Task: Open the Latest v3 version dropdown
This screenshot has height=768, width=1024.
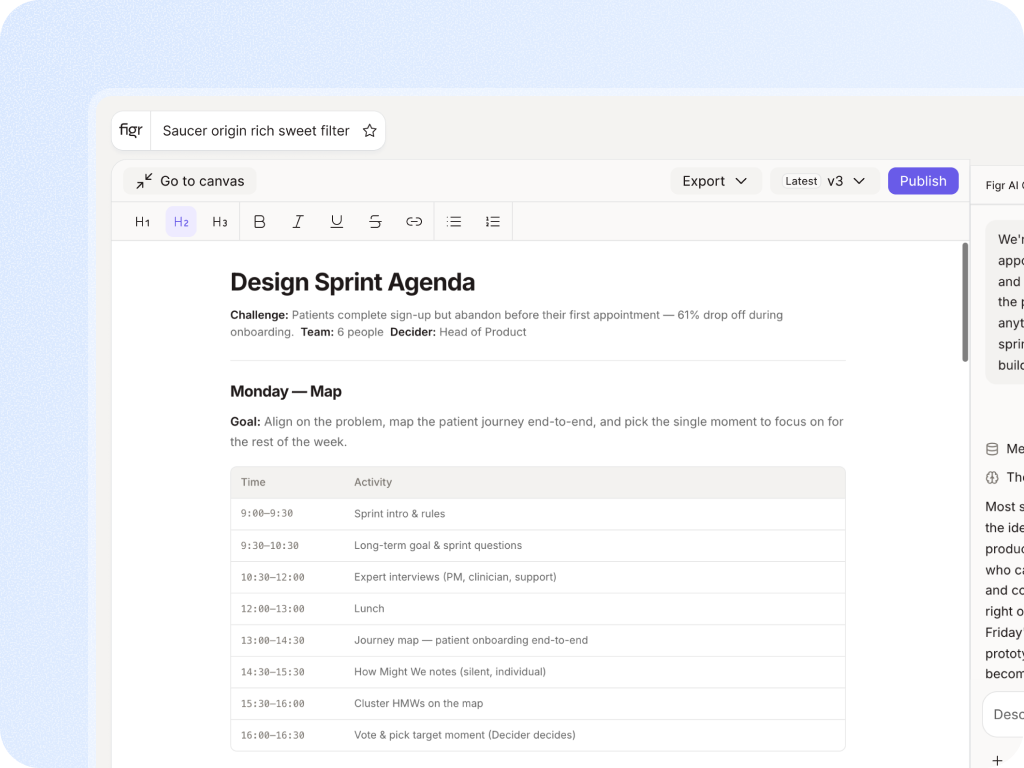Action: 825,181
